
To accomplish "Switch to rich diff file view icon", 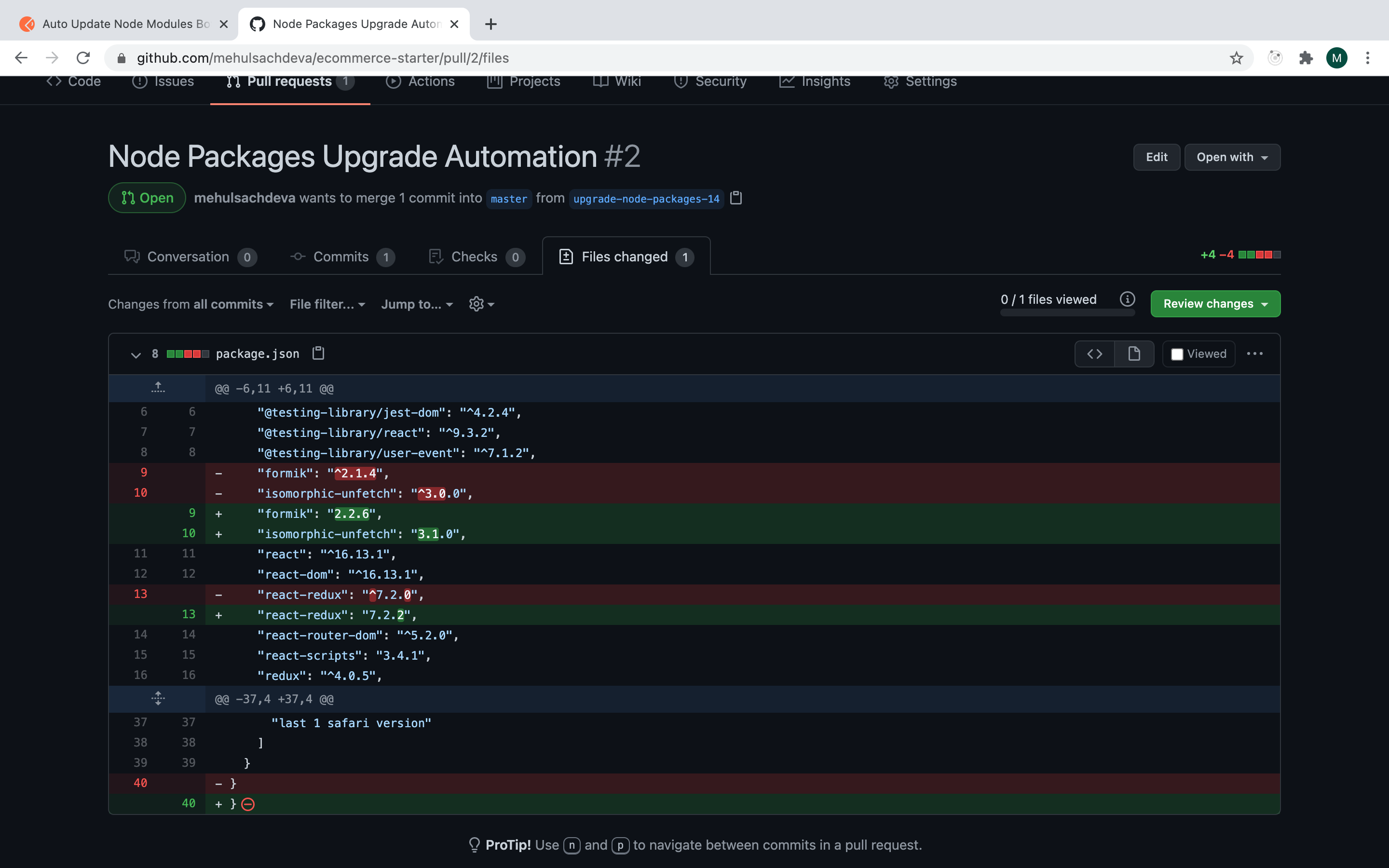I will [x=1133, y=353].
